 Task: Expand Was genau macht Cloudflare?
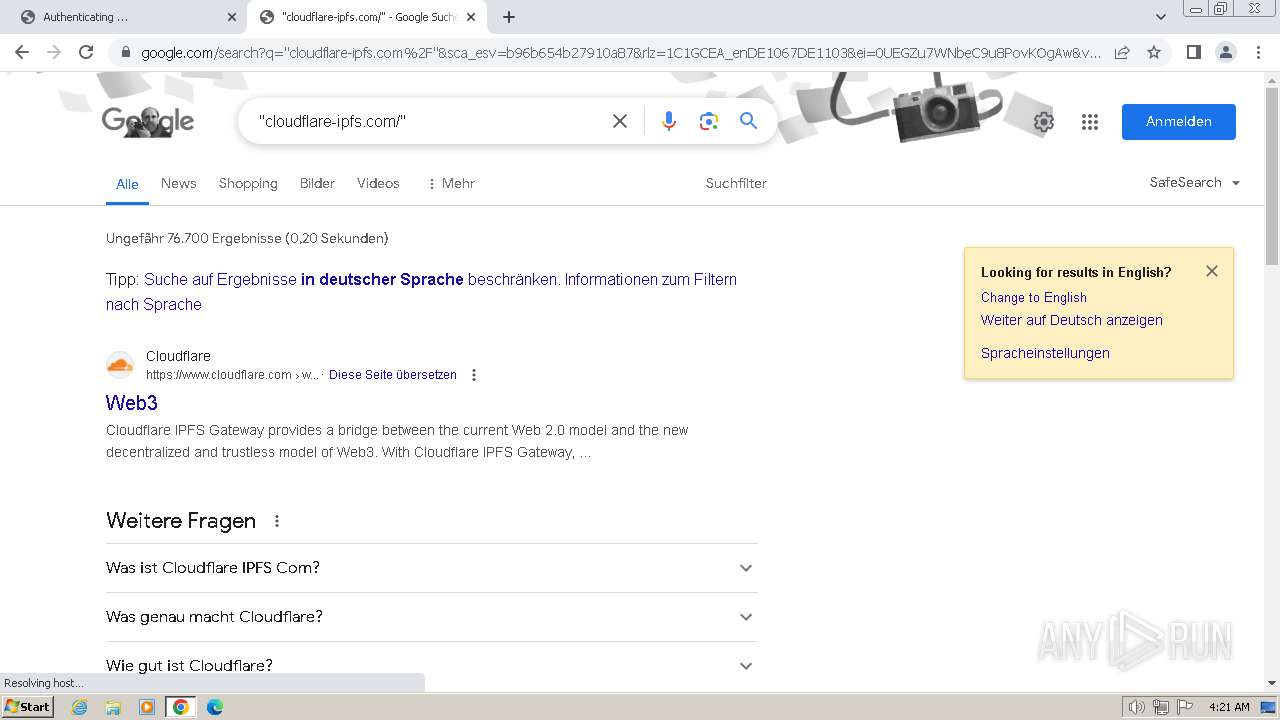click(431, 617)
